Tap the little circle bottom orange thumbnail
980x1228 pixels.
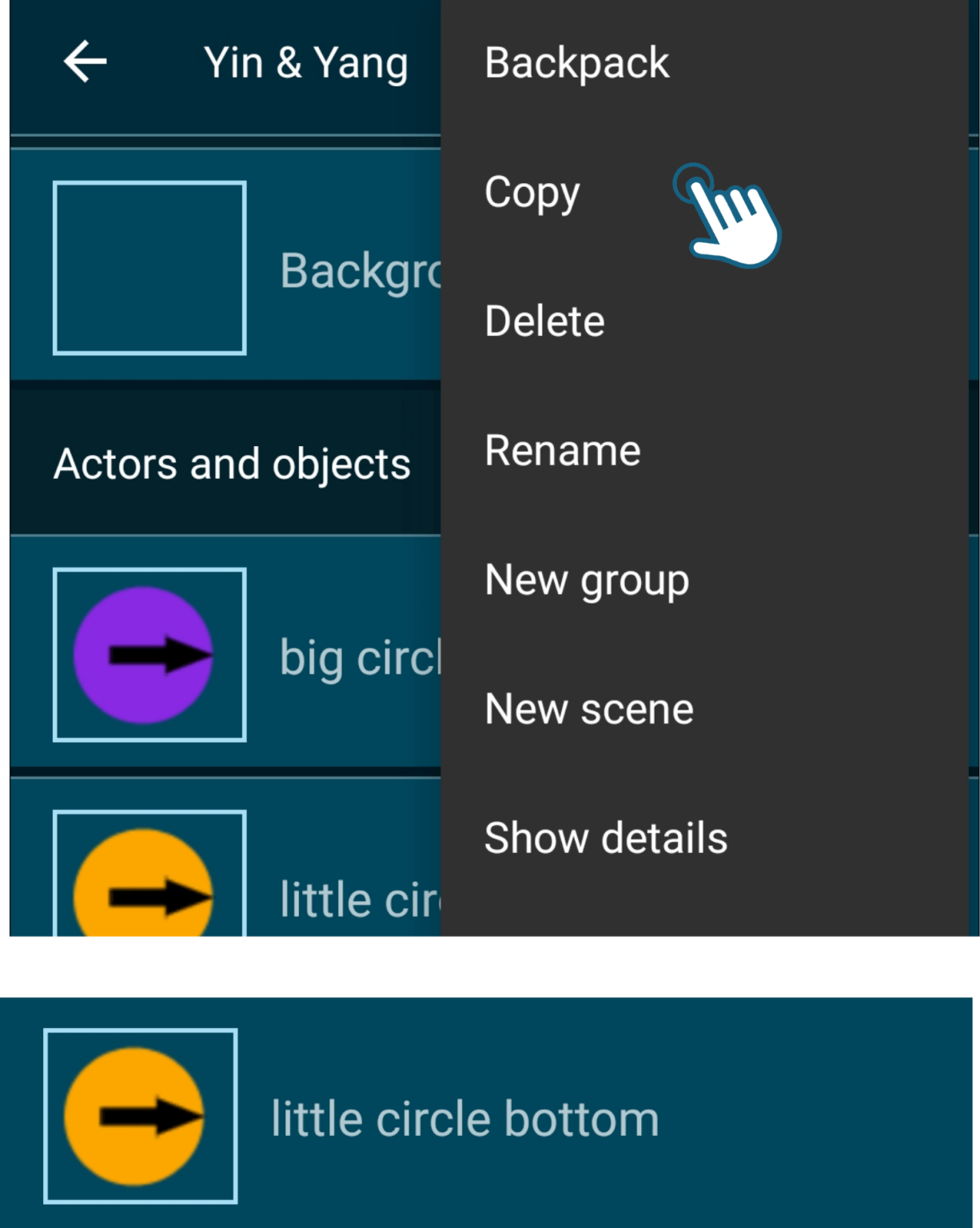[140, 1116]
